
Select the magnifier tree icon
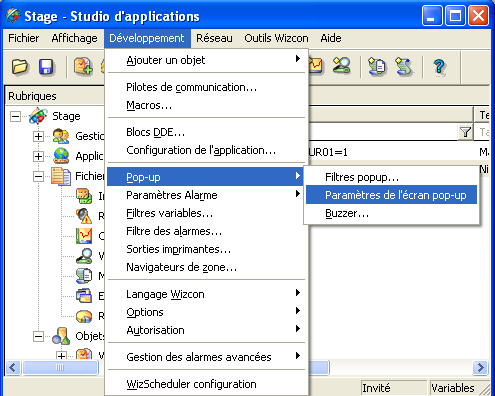[x=84, y=256]
